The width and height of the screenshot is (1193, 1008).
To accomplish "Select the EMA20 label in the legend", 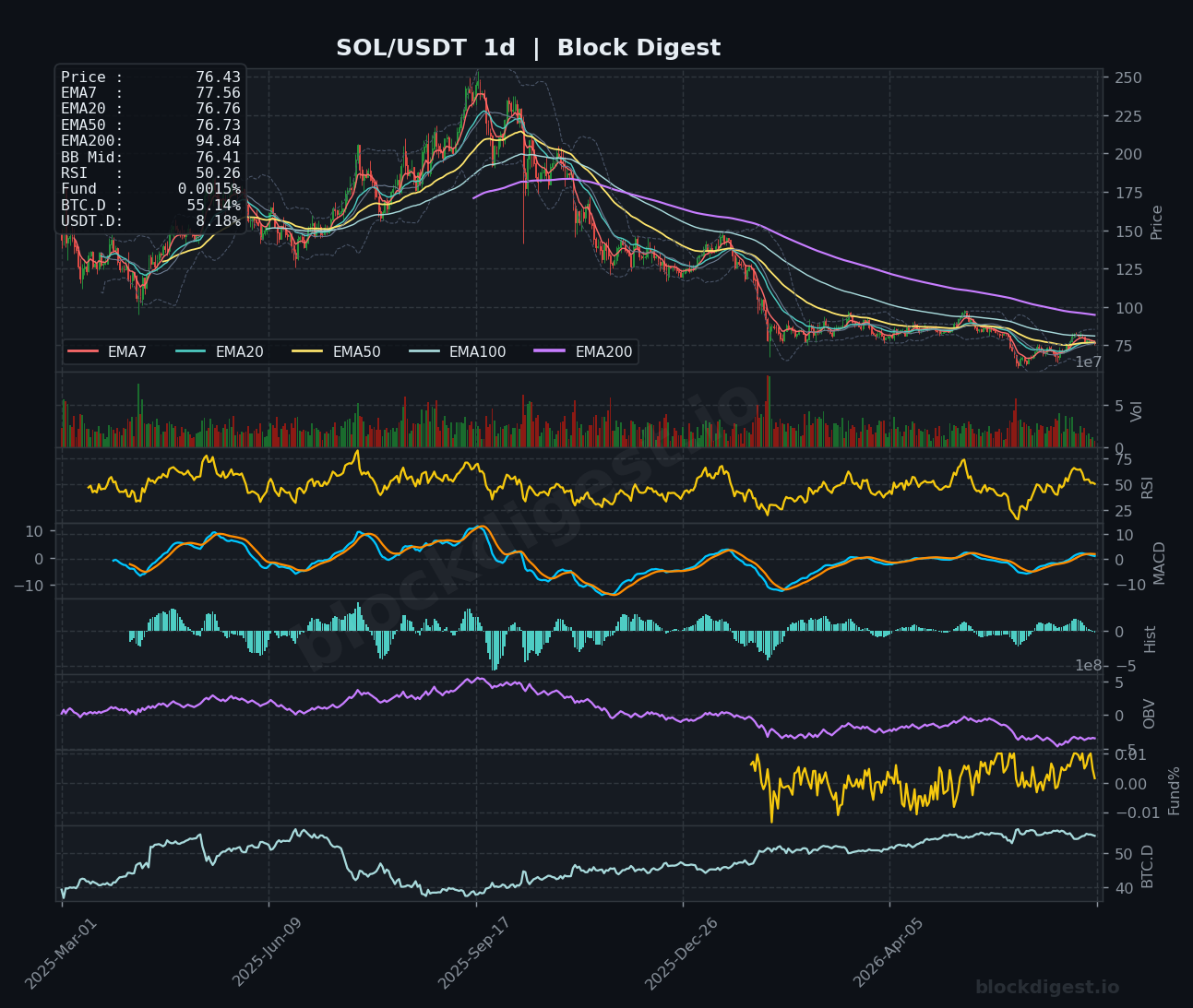I will click(x=240, y=351).
